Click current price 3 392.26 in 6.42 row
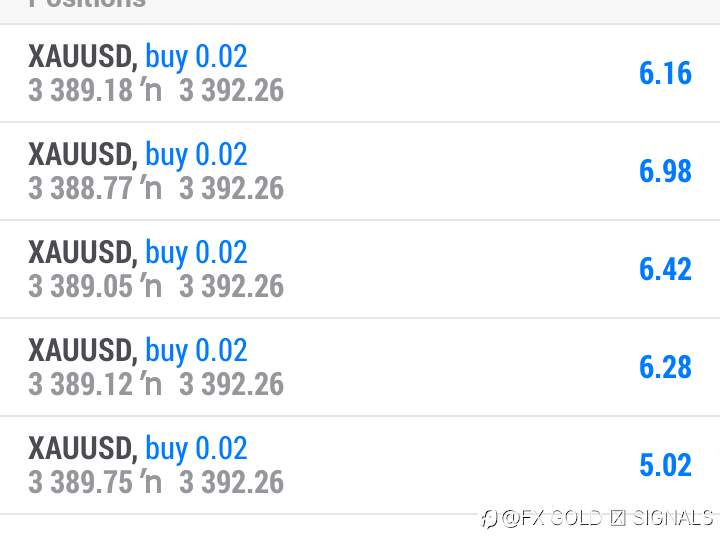The width and height of the screenshot is (720, 552). tap(231, 286)
